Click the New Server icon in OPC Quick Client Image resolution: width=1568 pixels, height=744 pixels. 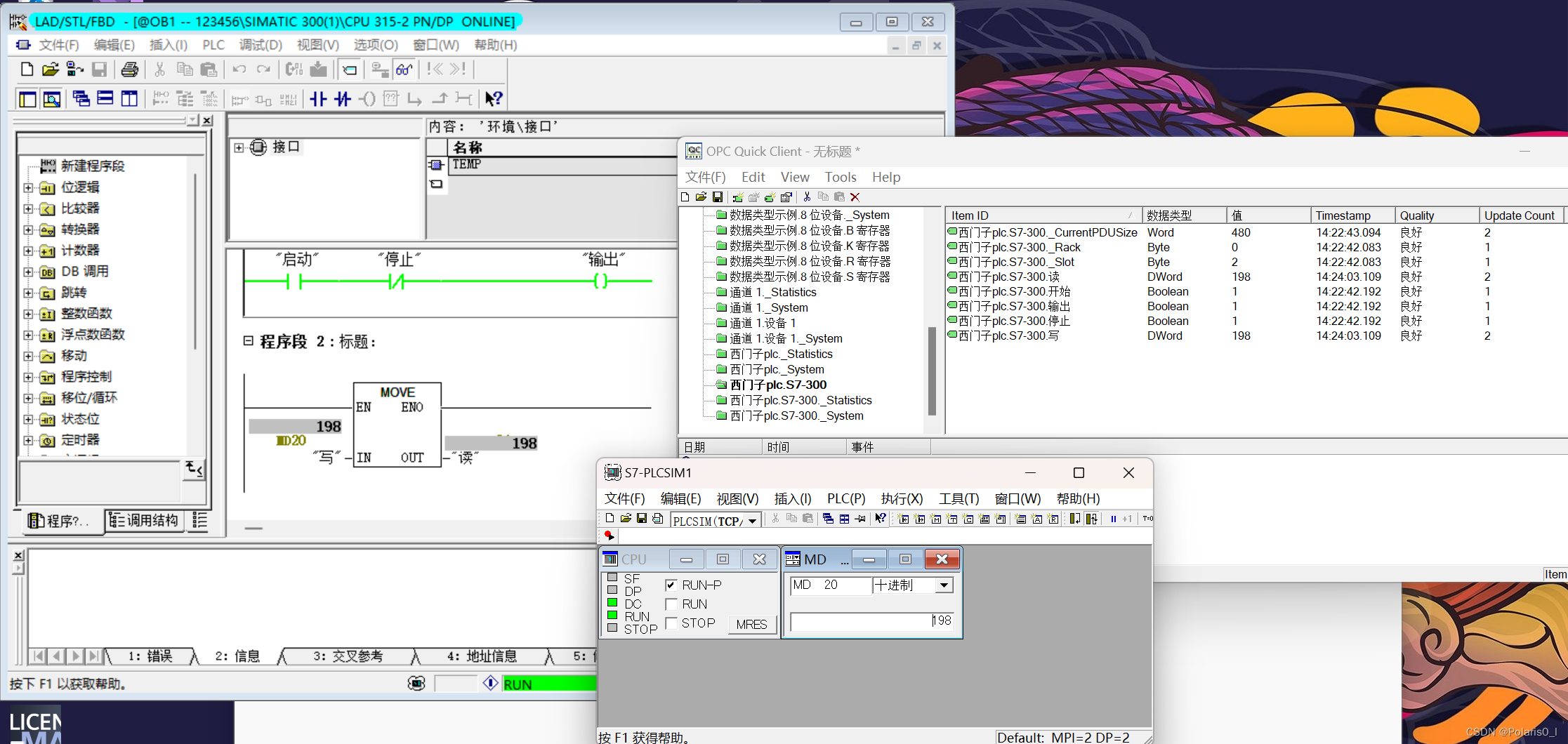738,197
